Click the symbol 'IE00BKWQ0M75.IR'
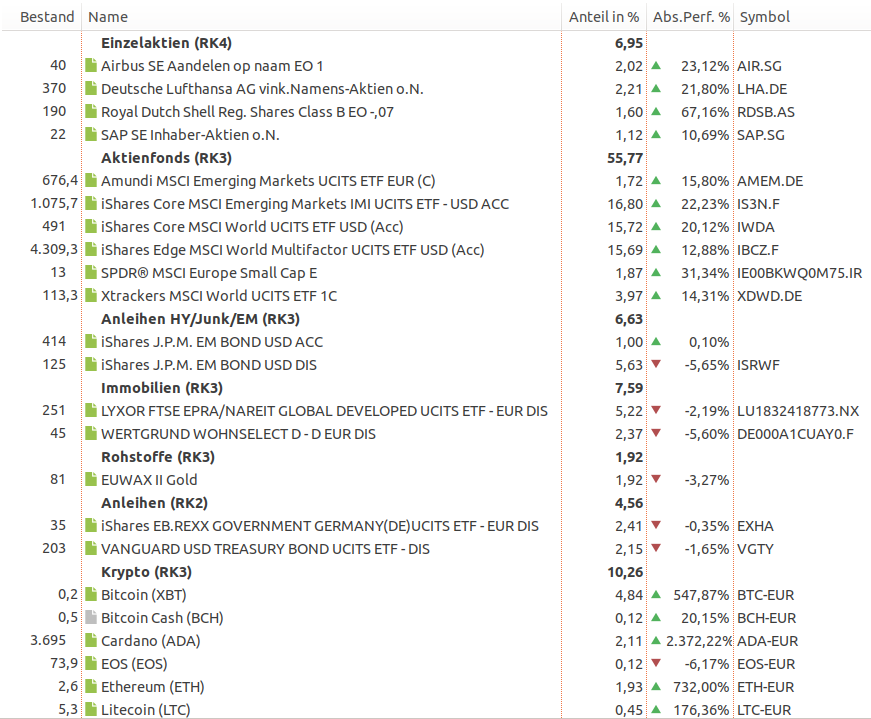The image size is (871, 719). [x=799, y=273]
